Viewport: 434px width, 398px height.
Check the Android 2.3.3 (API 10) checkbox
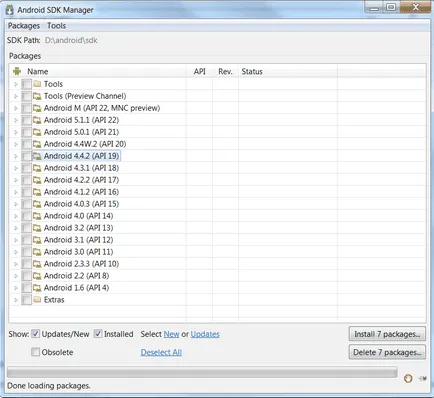(26, 264)
